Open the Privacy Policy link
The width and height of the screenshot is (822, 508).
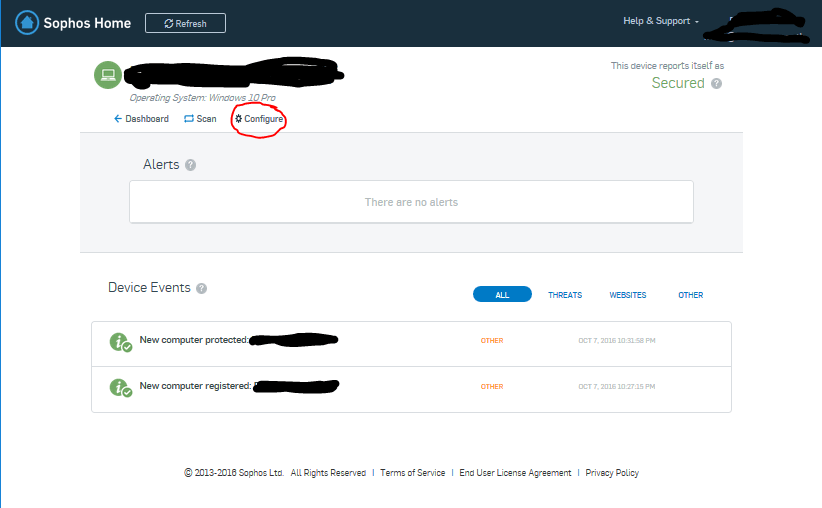point(612,473)
